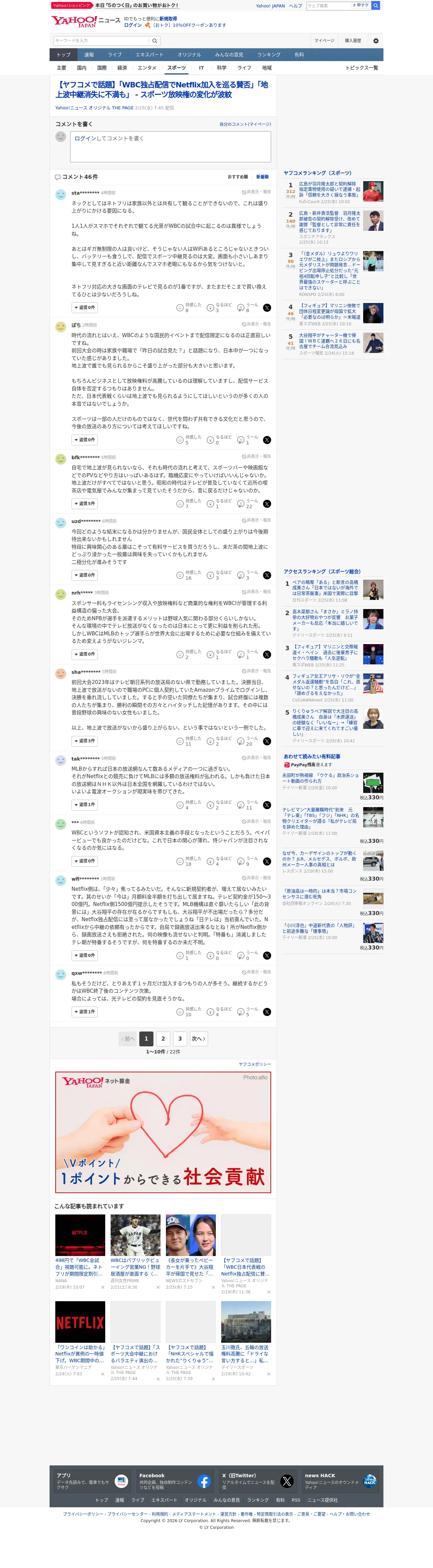Sort comments by 新着順

(x=262, y=177)
